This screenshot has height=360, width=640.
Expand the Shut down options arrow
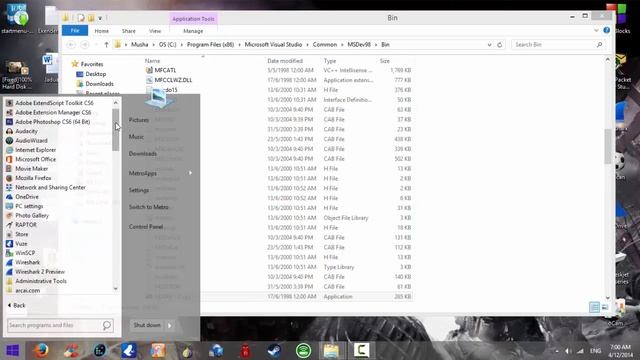coord(170,325)
